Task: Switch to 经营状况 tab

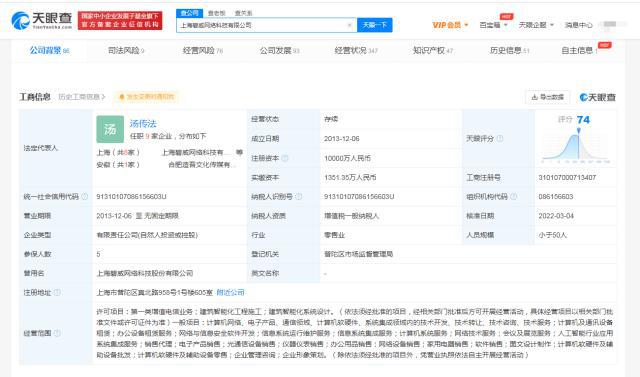Action: [356, 51]
